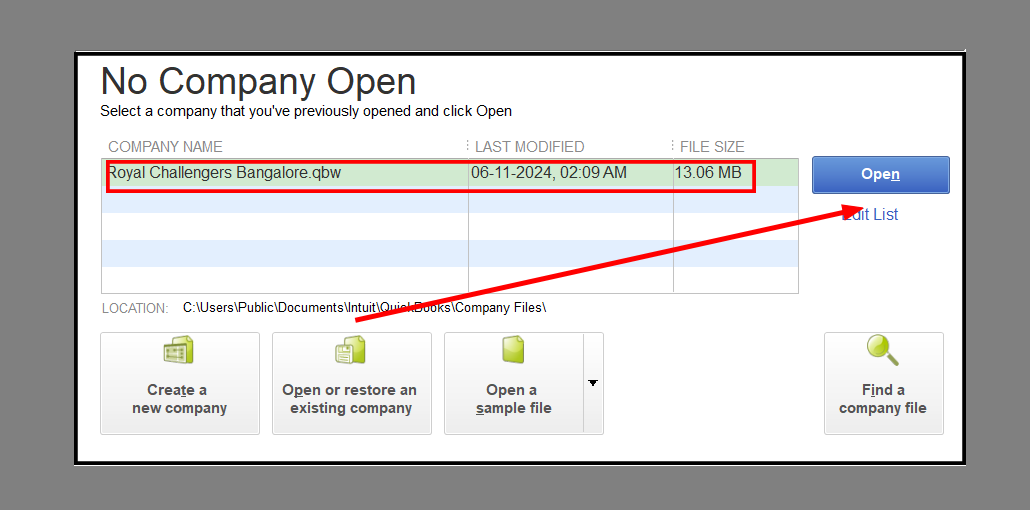Click the COMPANY NAME column header
Image resolution: width=1030 pixels, height=510 pixels.
click(x=166, y=147)
